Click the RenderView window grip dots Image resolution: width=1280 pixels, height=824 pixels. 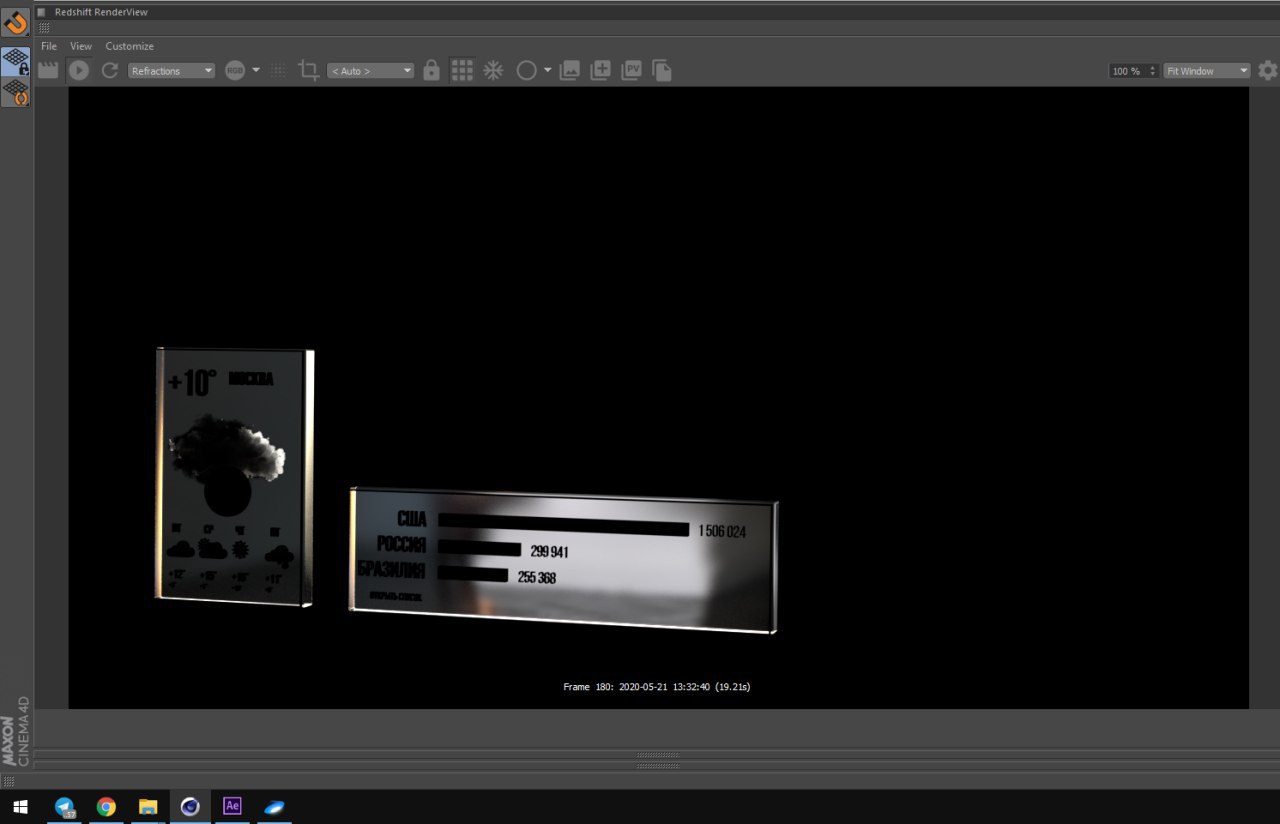[x=44, y=27]
